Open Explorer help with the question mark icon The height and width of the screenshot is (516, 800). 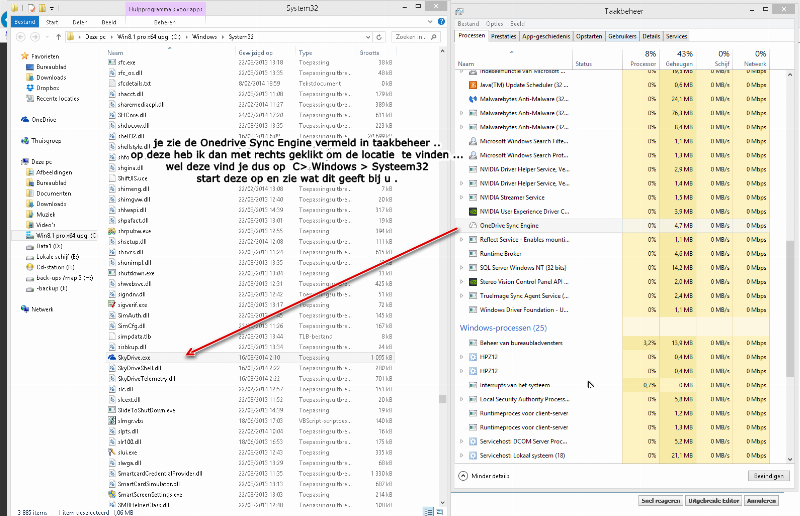pyautogui.click(x=441, y=22)
